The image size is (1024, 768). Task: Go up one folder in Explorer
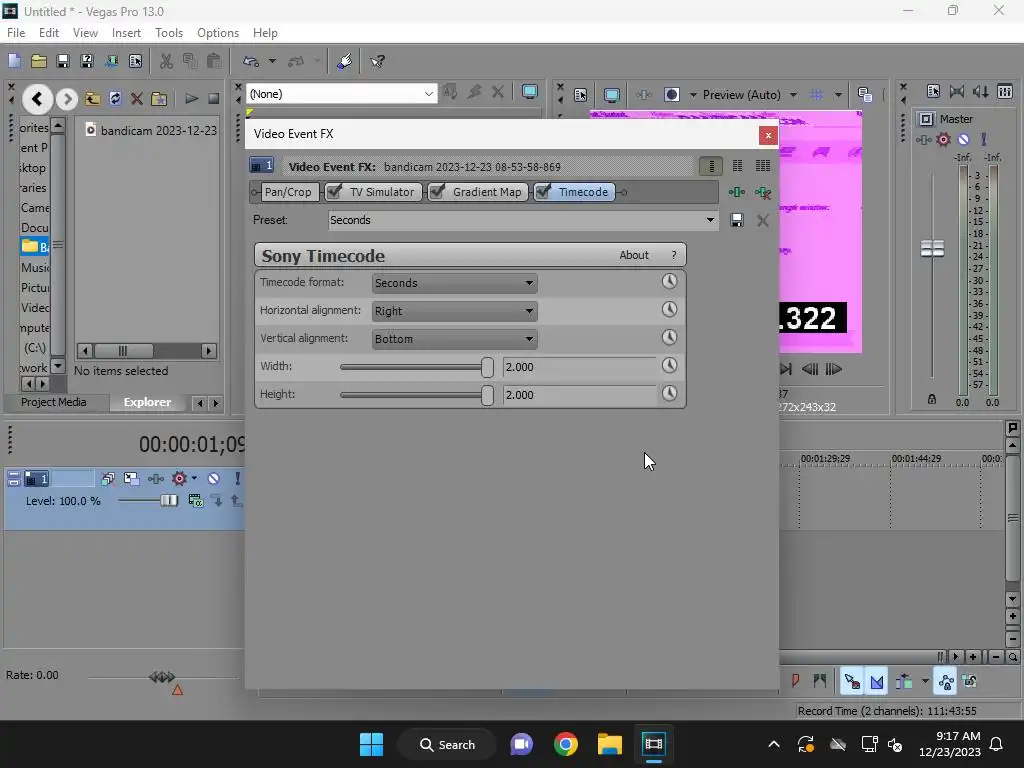(93, 99)
